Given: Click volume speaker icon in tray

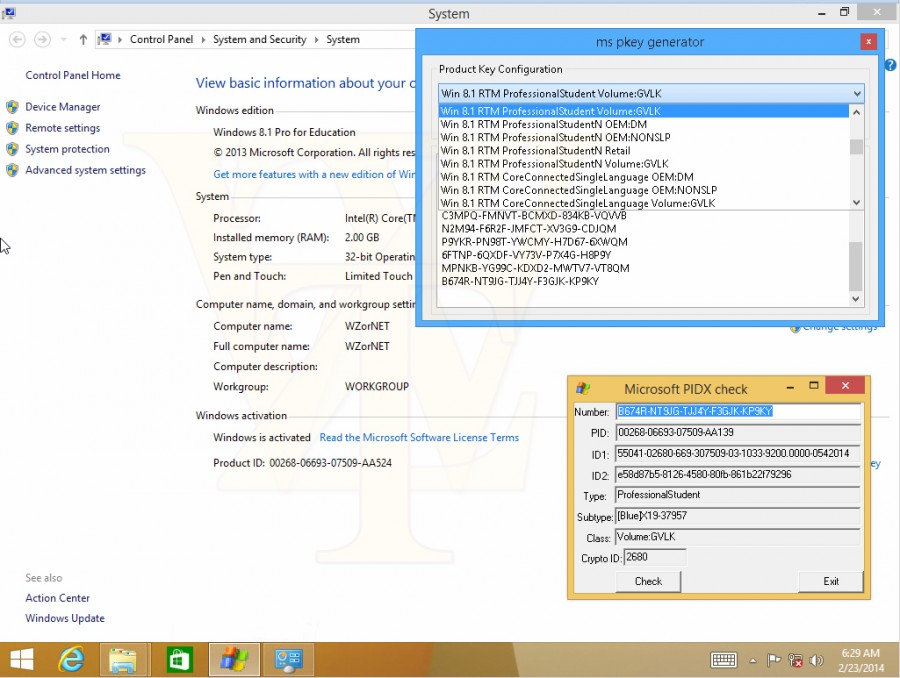Looking at the screenshot, I should tap(816, 661).
